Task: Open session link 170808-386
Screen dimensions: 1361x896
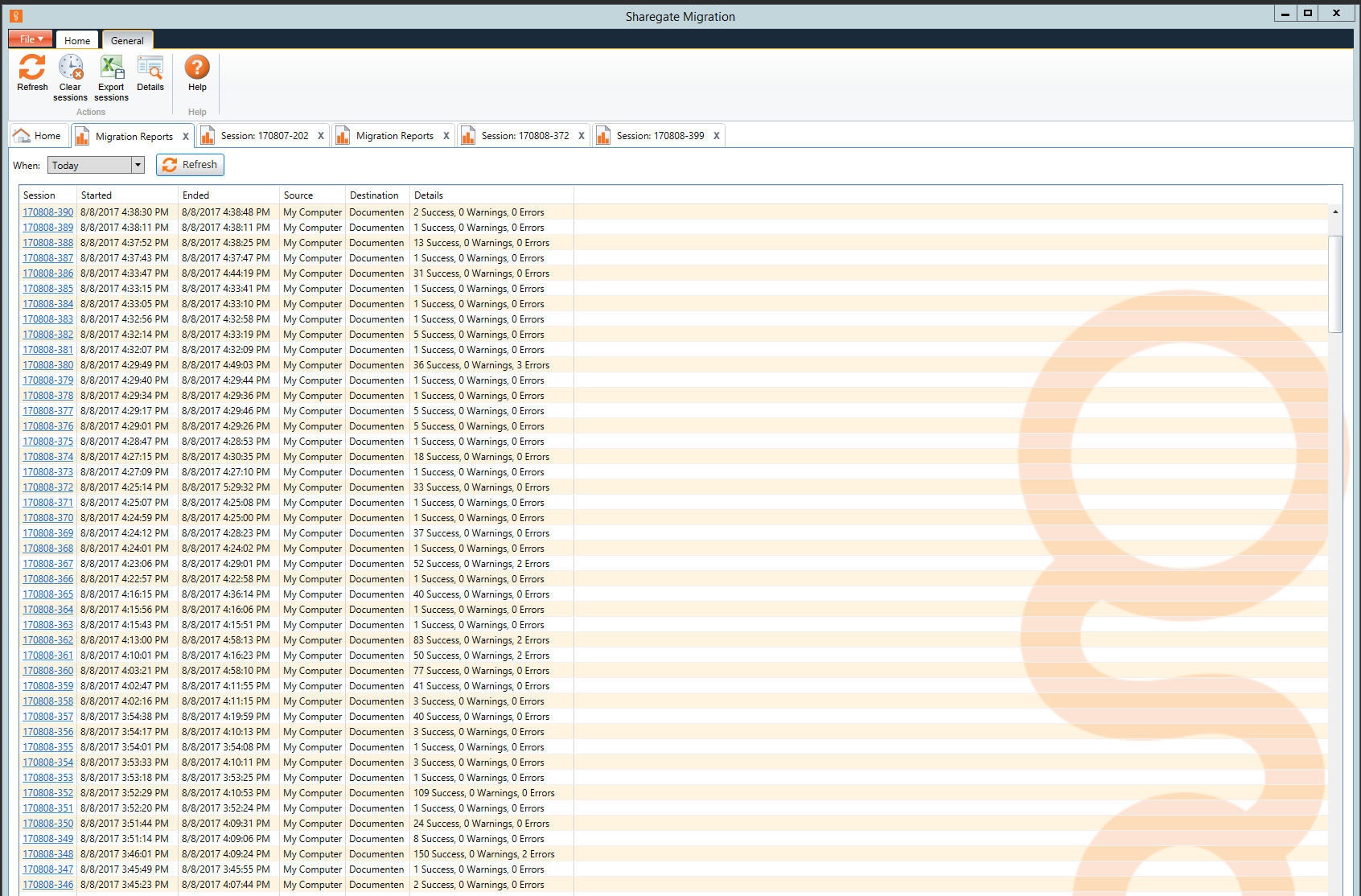Action: click(x=47, y=273)
